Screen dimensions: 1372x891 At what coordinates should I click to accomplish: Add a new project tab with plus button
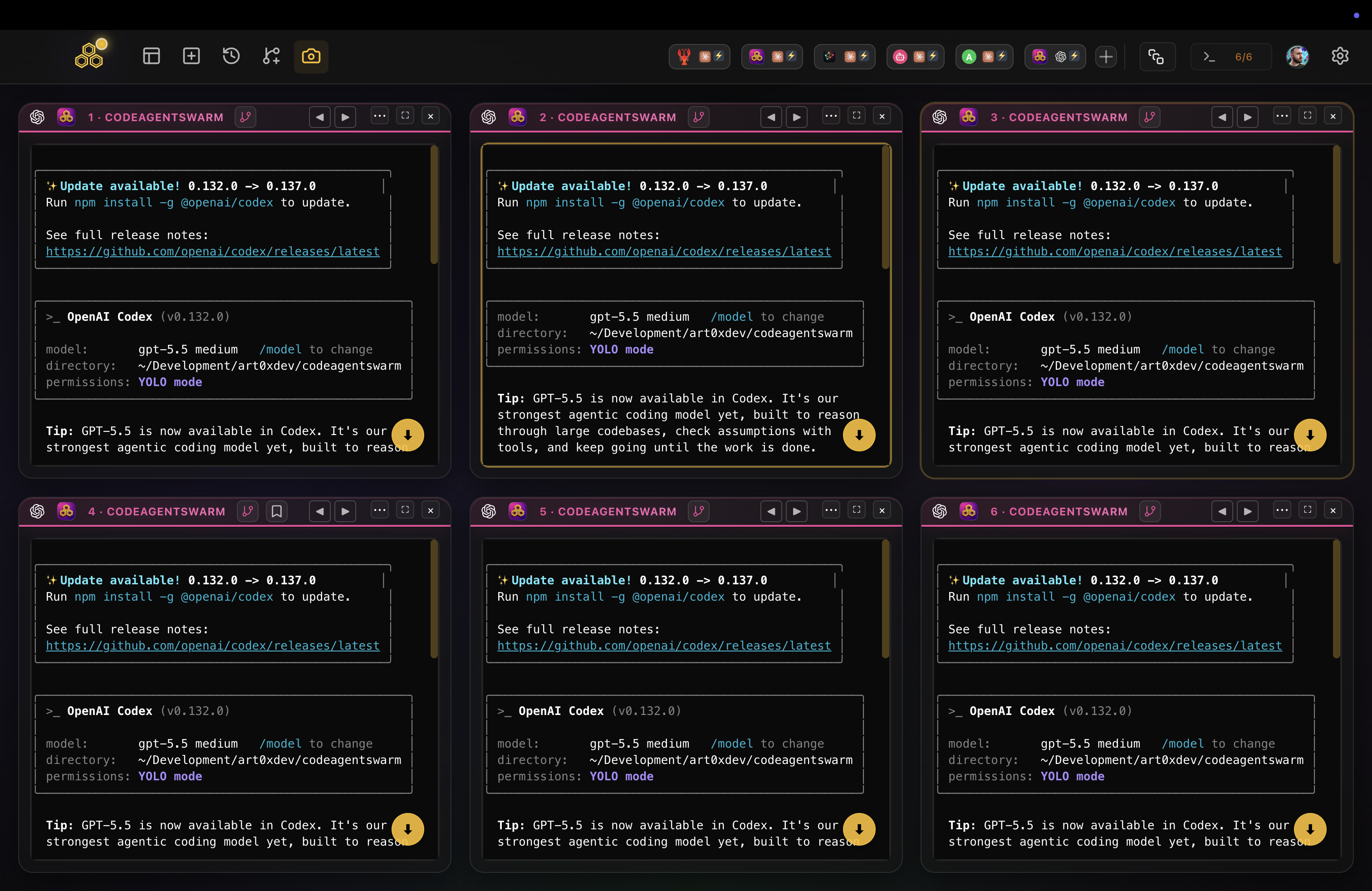click(x=1106, y=56)
